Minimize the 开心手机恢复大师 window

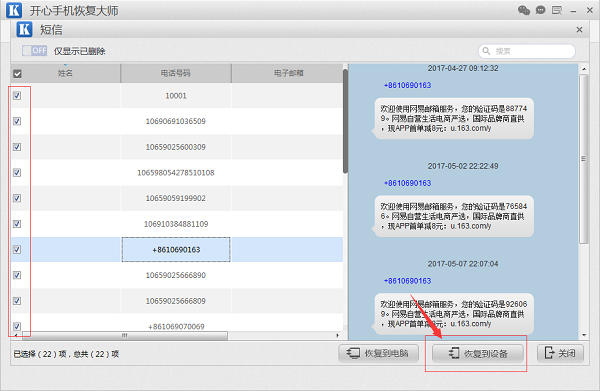click(573, 11)
